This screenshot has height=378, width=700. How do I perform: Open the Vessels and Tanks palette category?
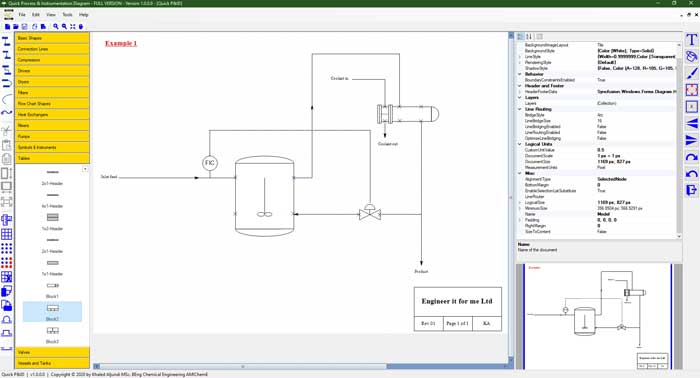[52, 363]
